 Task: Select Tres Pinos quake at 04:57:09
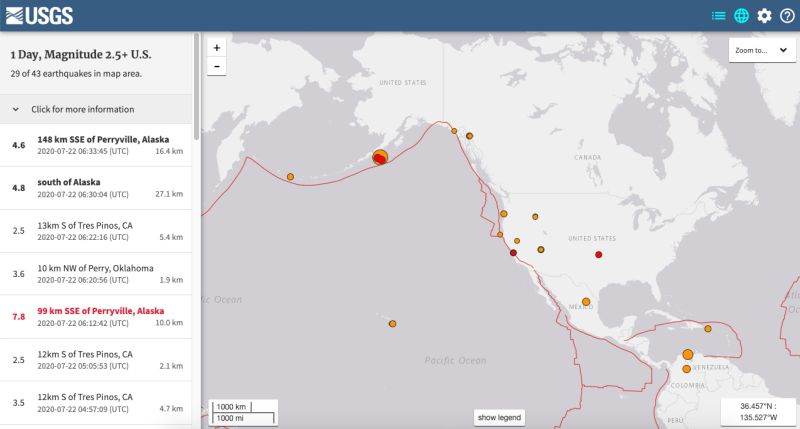96,402
